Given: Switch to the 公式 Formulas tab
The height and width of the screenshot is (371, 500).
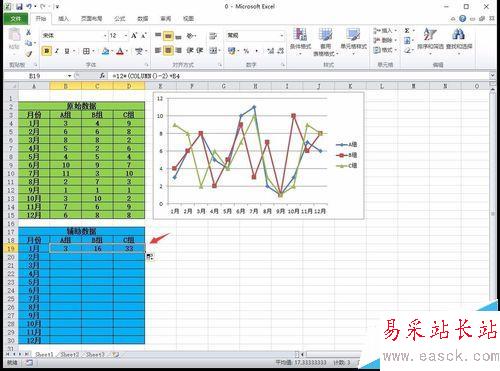Looking at the screenshot, I should [x=120, y=19].
